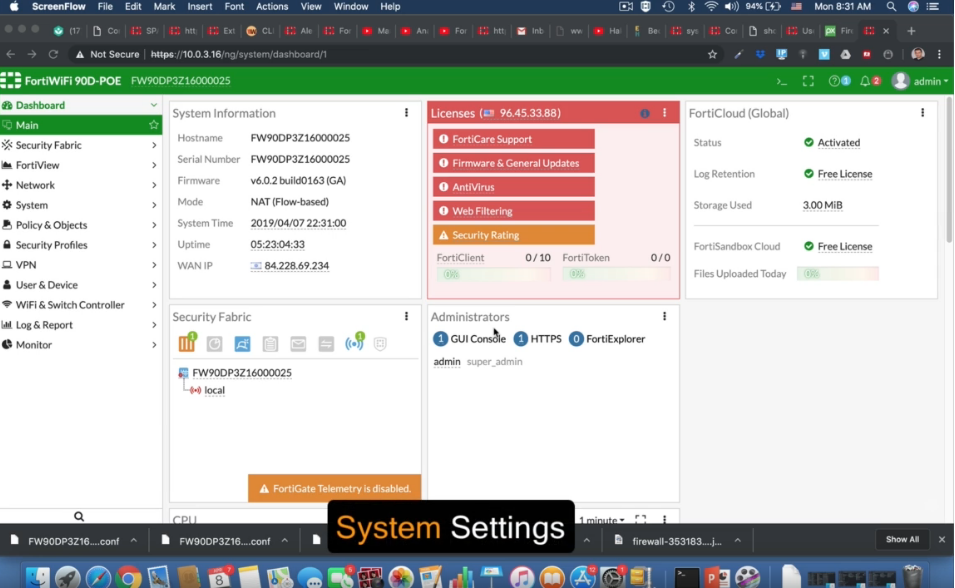This screenshot has width=955, height=588.
Task: Click the FortiCare Support license button
Action: [x=514, y=139]
